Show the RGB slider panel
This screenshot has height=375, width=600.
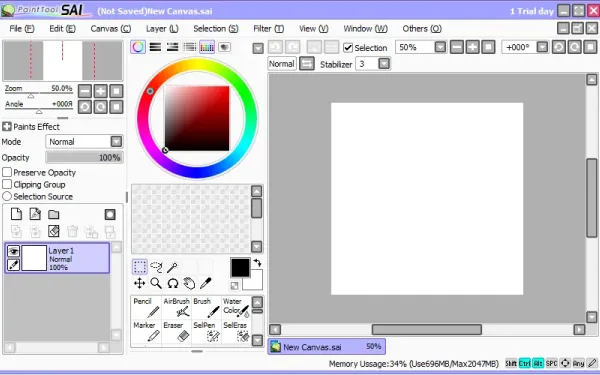(x=155, y=47)
